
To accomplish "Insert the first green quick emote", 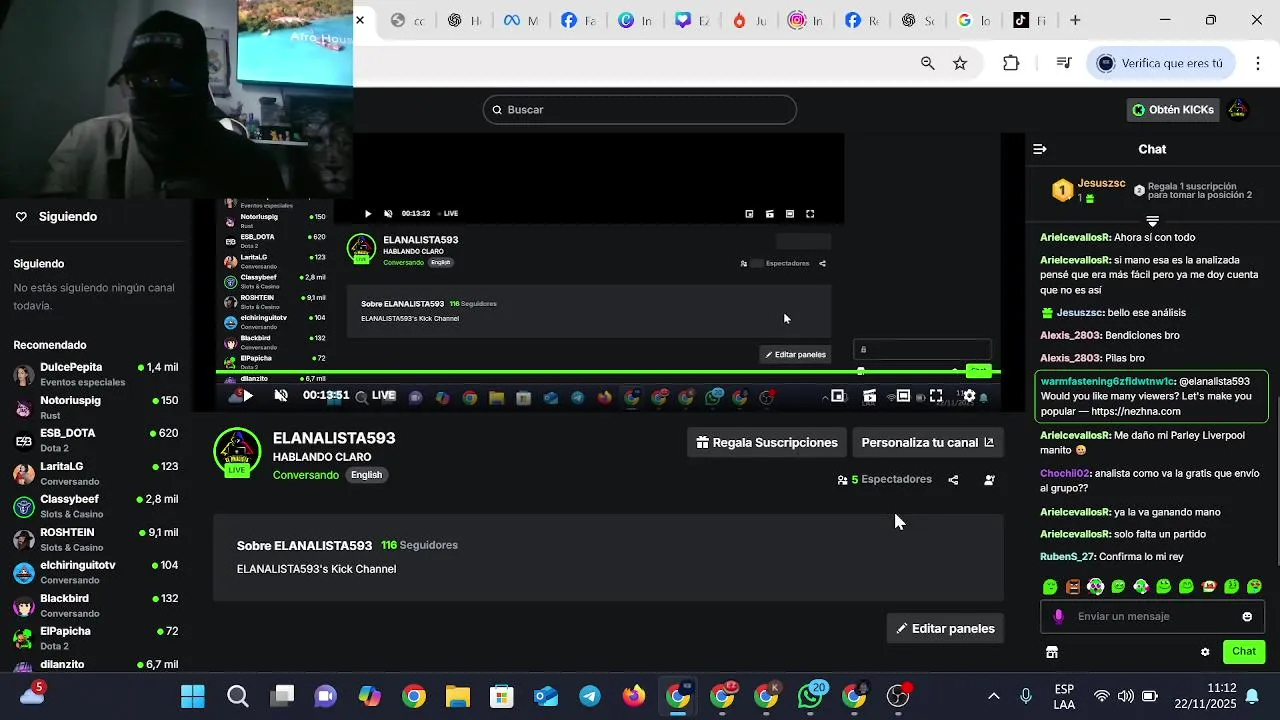I will [1050, 587].
